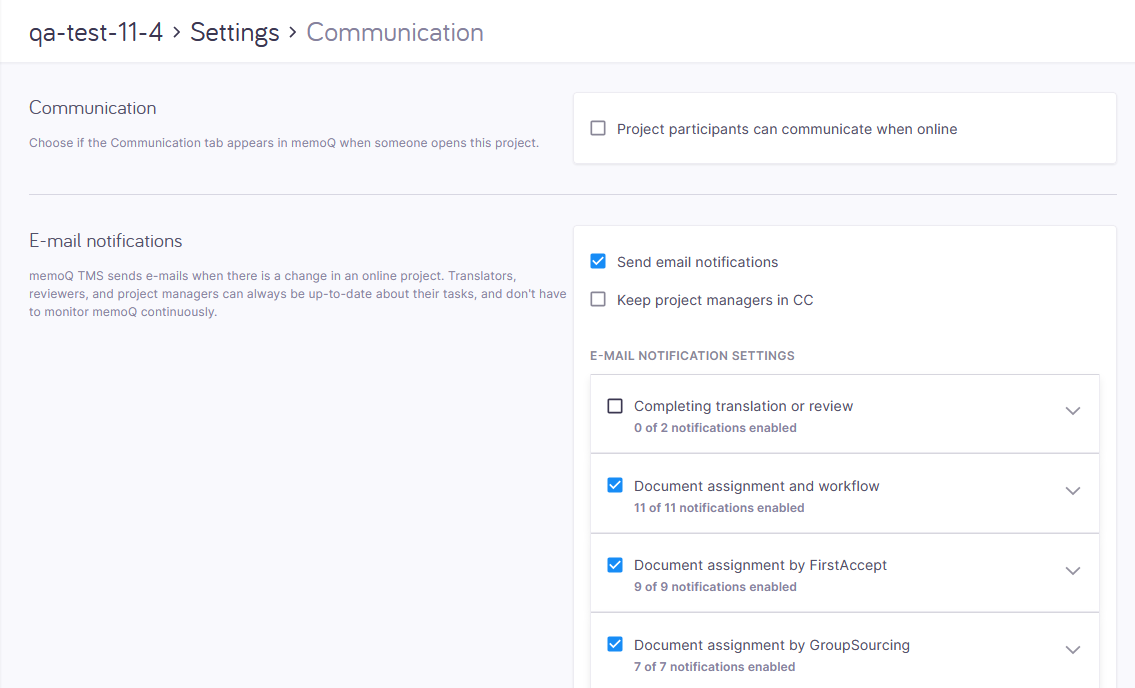1135x688 pixels.
Task: Expand Completing translation or review chevron
Action: (1072, 411)
